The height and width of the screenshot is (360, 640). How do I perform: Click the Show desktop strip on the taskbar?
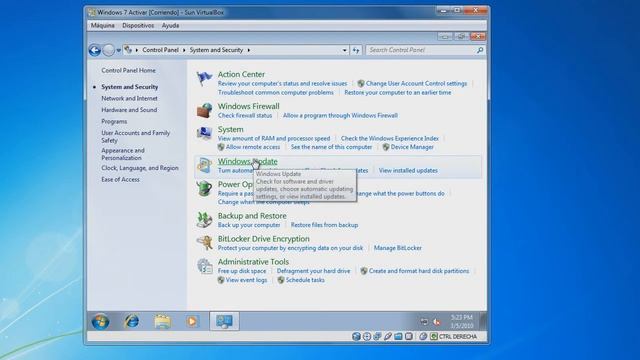(x=484, y=321)
